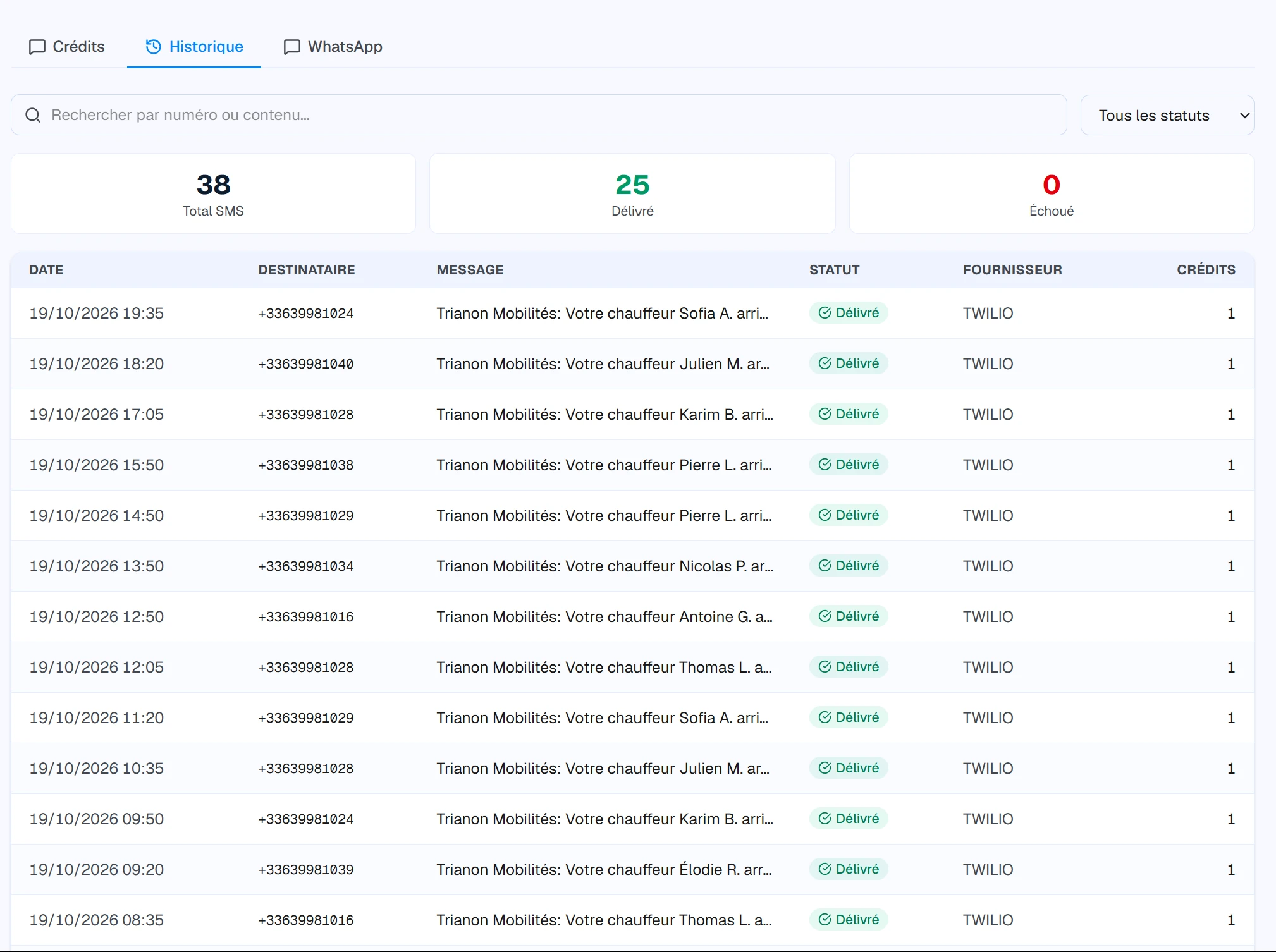
Task: Select the Historique tab
Action: [194, 47]
